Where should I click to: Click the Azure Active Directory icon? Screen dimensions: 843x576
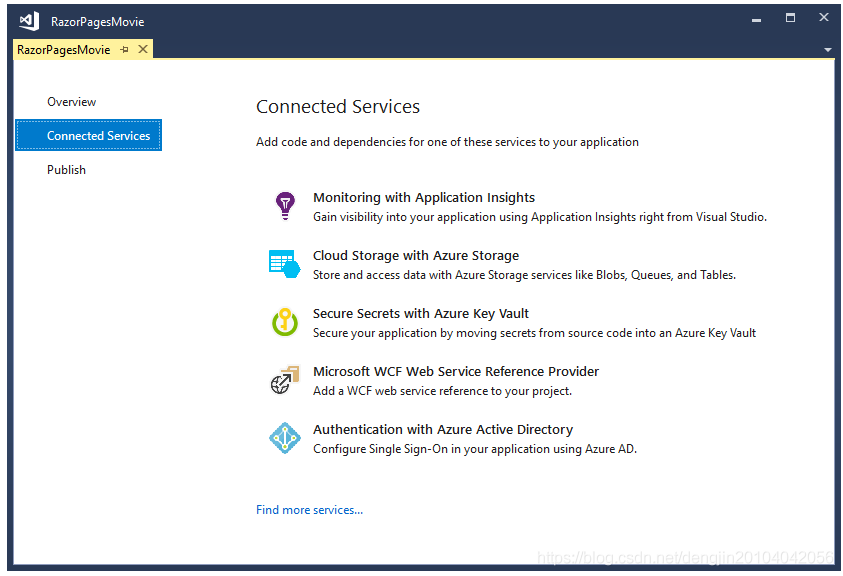(284, 438)
